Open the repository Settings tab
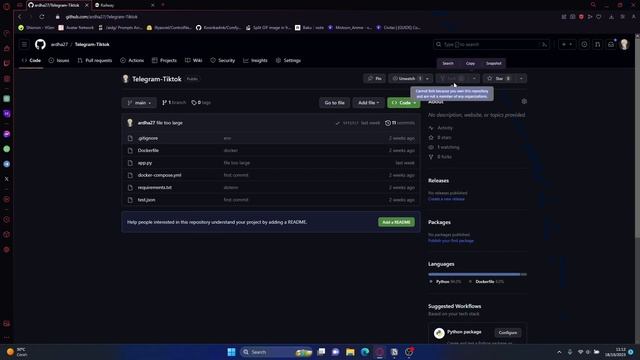 (x=288, y=60)
